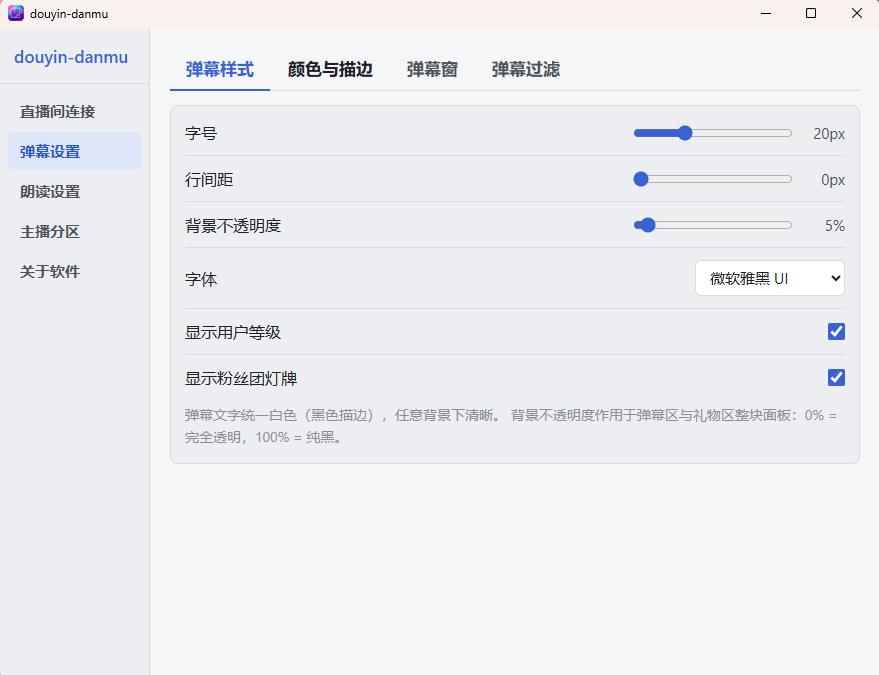Maximize the douyin-danmu window
Viewport: 879px width, 675px height.
pyautogui.click(x=811, y=13)
